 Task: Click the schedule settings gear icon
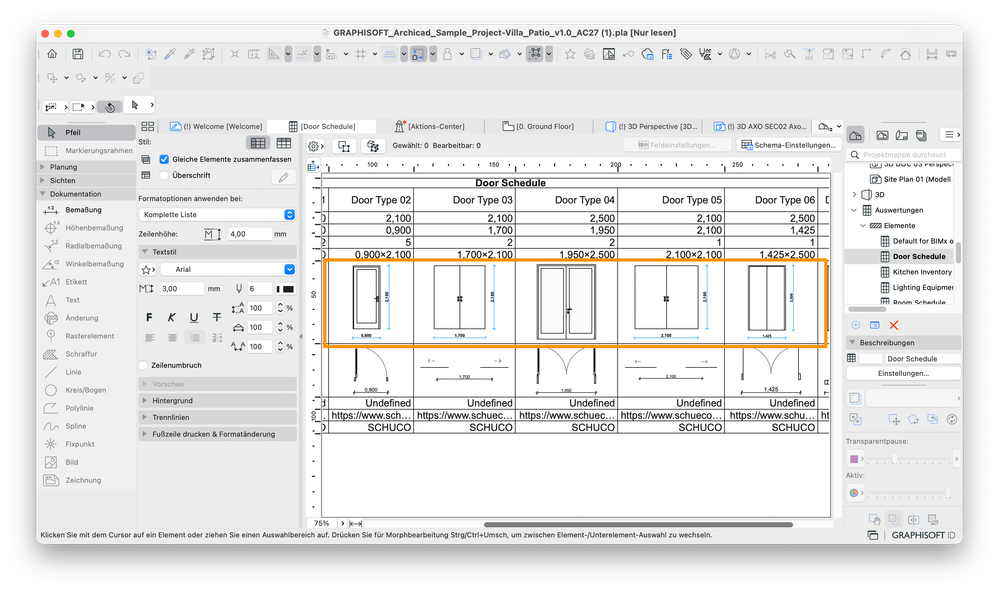pyautogui.click(x=314, y=147)
